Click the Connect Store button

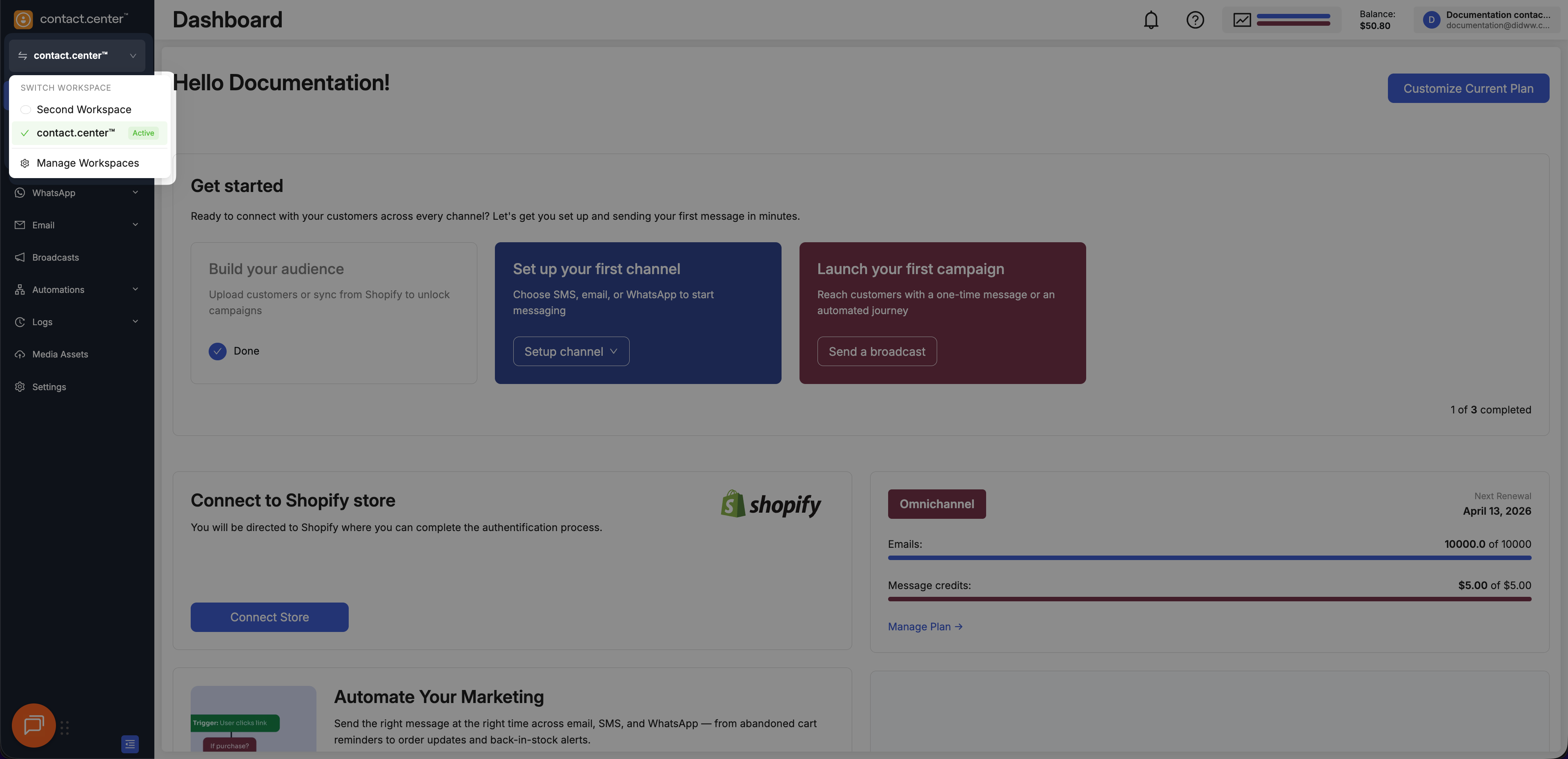coord(269,617)
